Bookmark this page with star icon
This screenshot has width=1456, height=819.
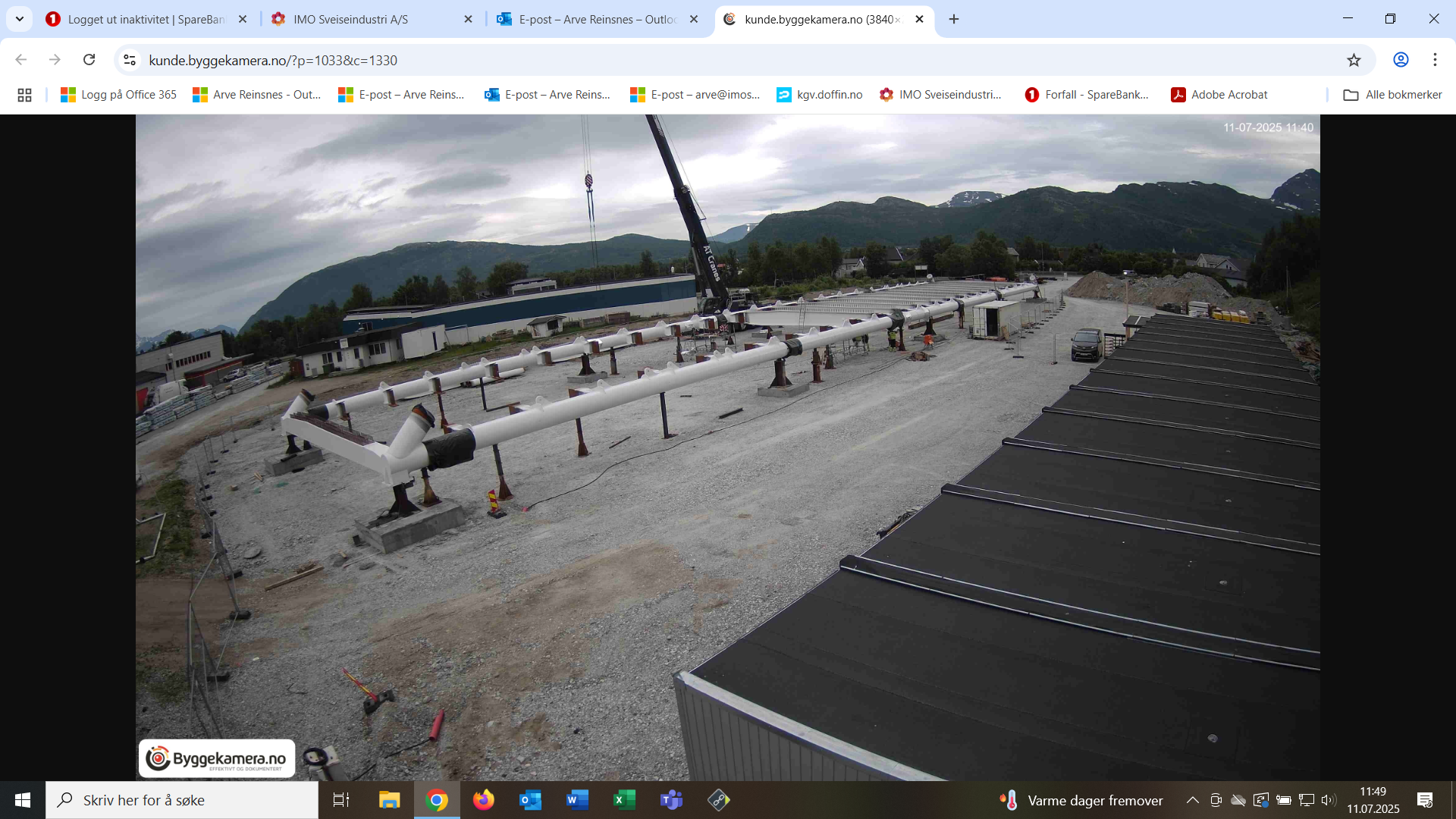click(x=1354, y=60)
